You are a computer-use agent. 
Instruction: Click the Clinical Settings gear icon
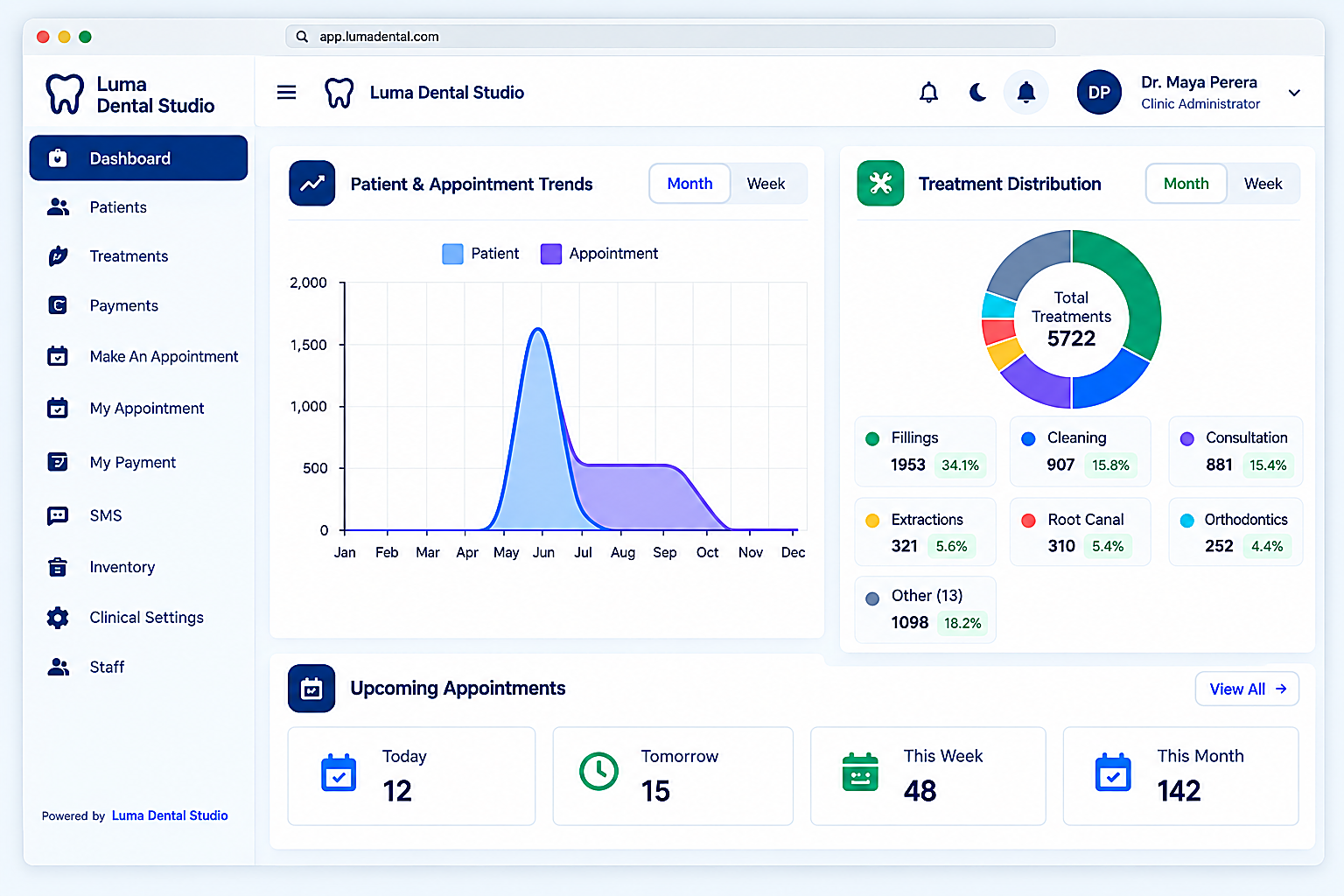tap(58, 618)
